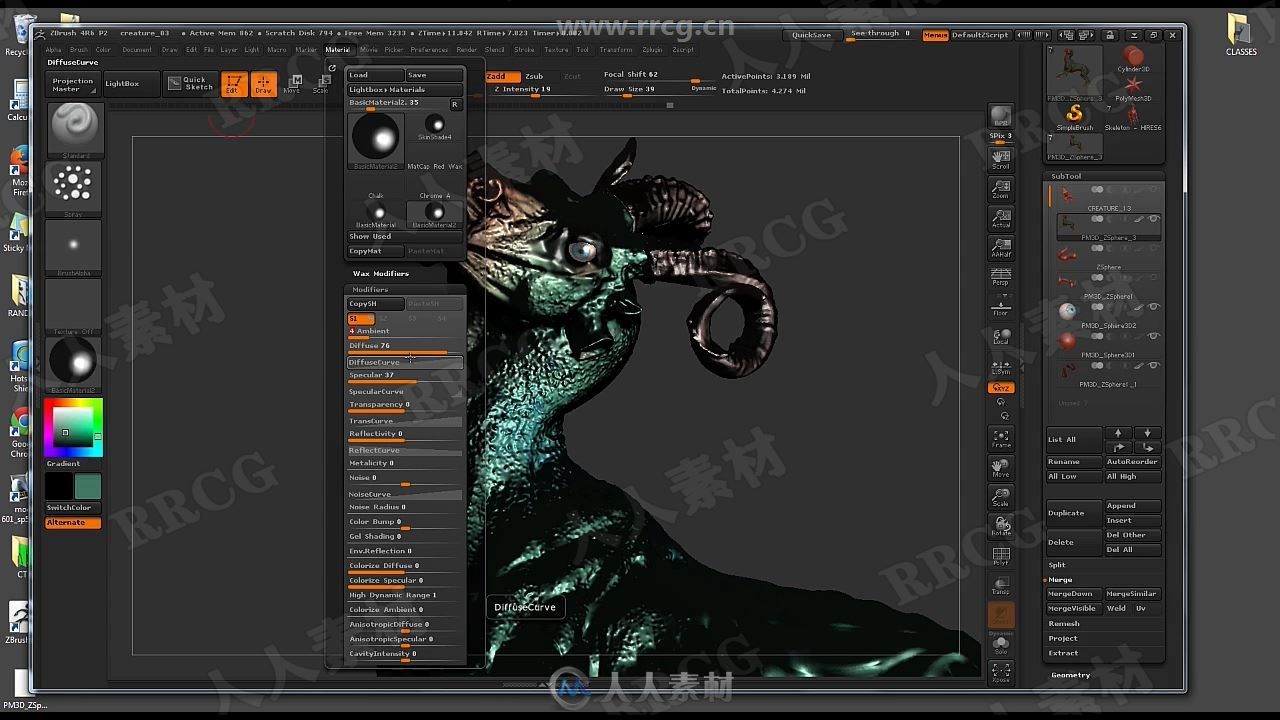The height and width of the screenshot is (720, 1280).
Task: Toggle Transp transparency mode
Action: click(x=1001, y=585)
